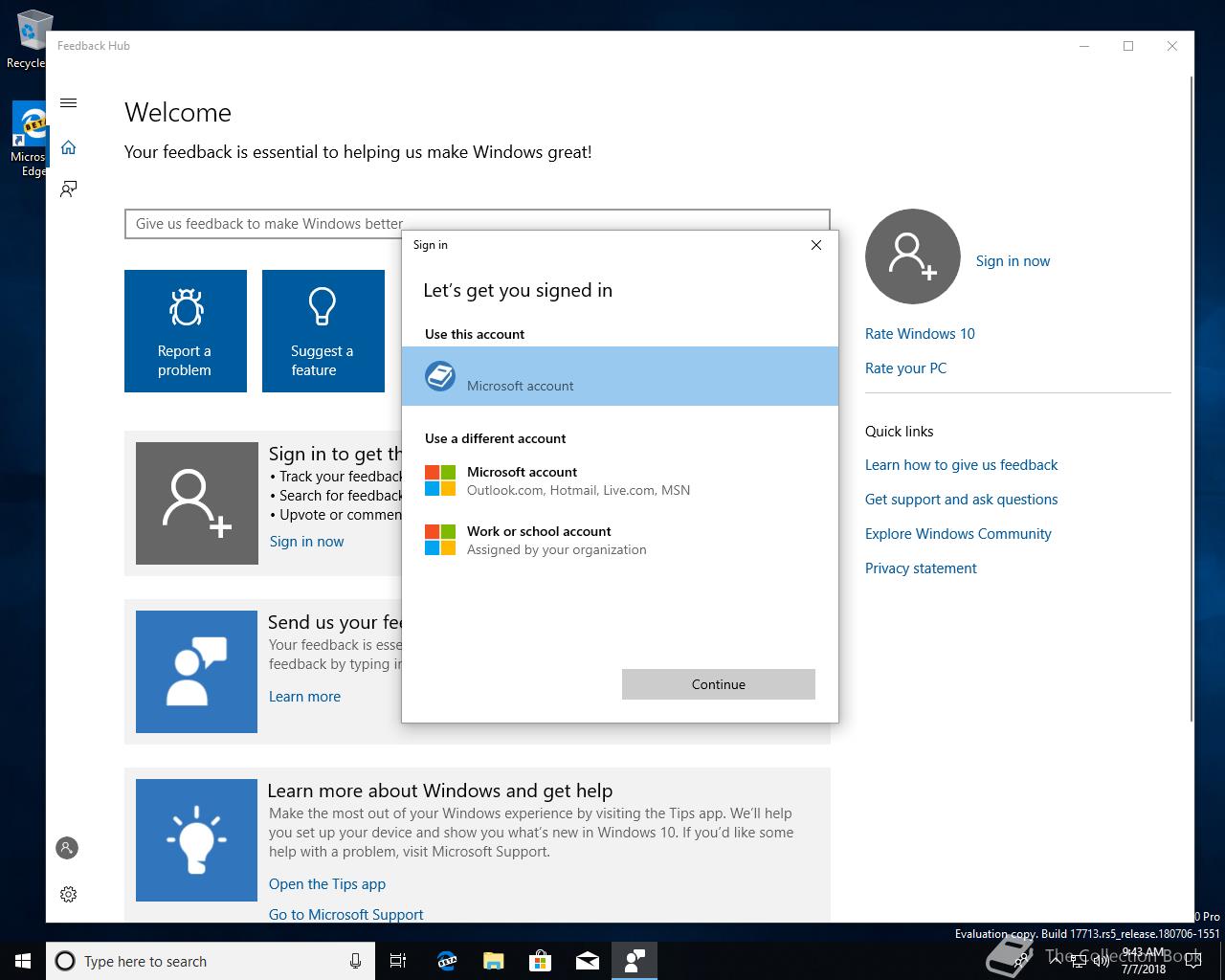Click Open the Tips app link

point(327,884)
